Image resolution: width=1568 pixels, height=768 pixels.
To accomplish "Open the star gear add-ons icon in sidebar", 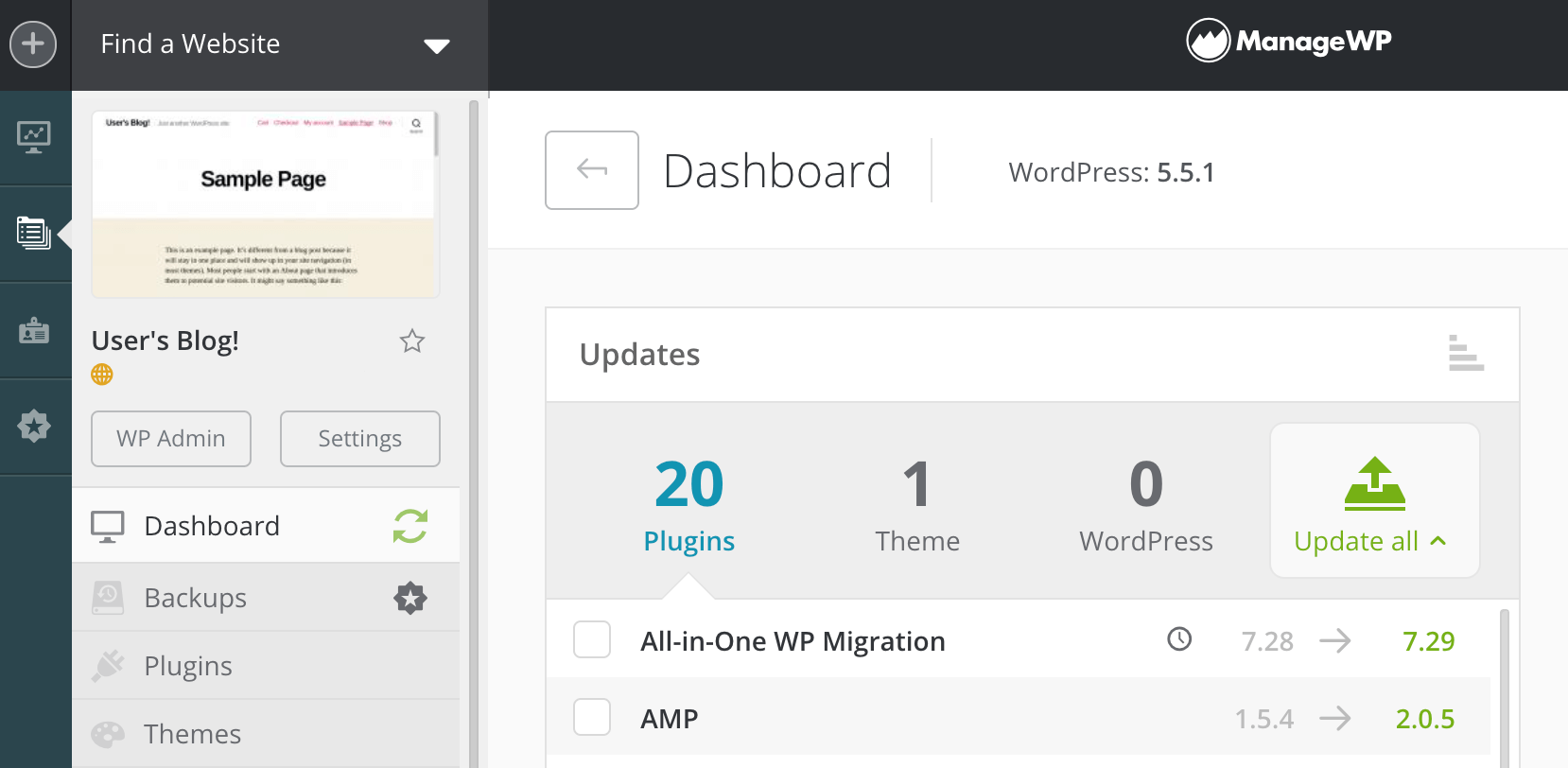I will (34, 427).
